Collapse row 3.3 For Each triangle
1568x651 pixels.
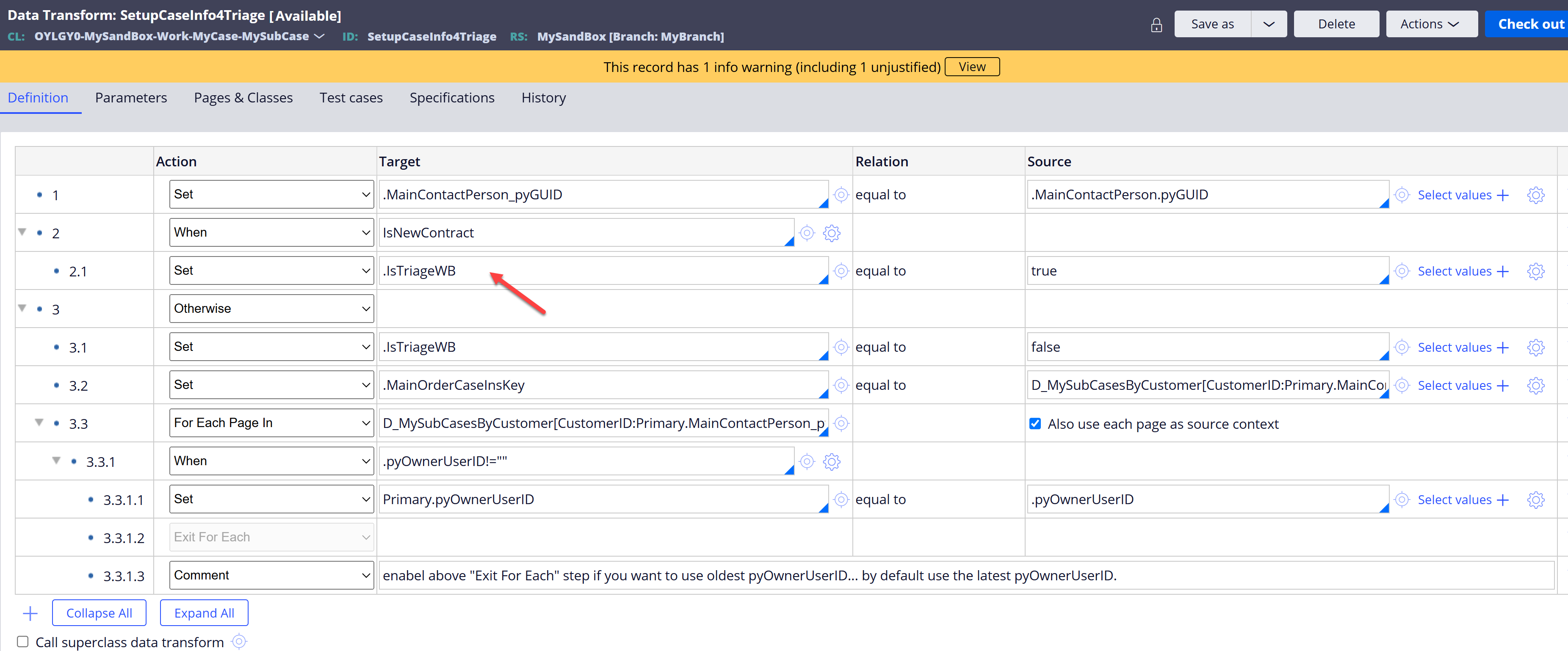coord(39,422)
